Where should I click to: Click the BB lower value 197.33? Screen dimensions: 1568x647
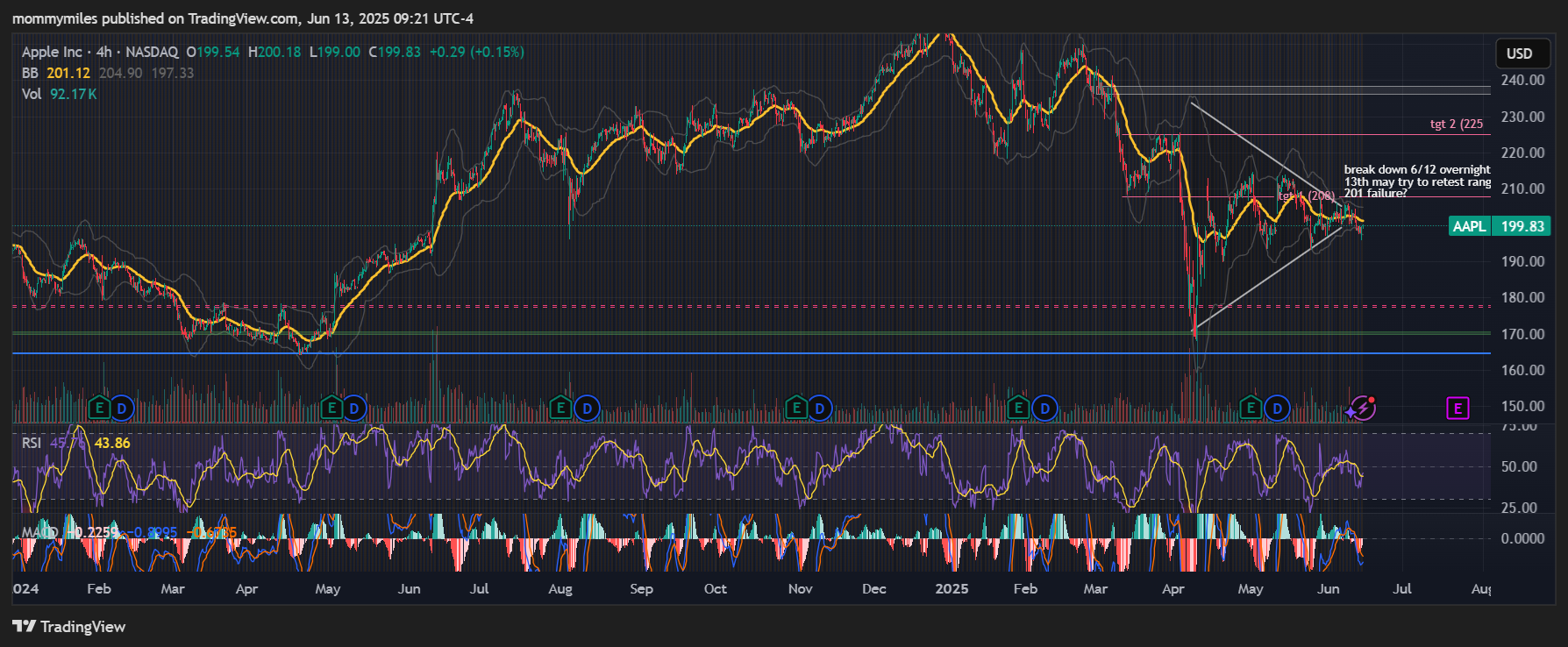click(173, 73)
